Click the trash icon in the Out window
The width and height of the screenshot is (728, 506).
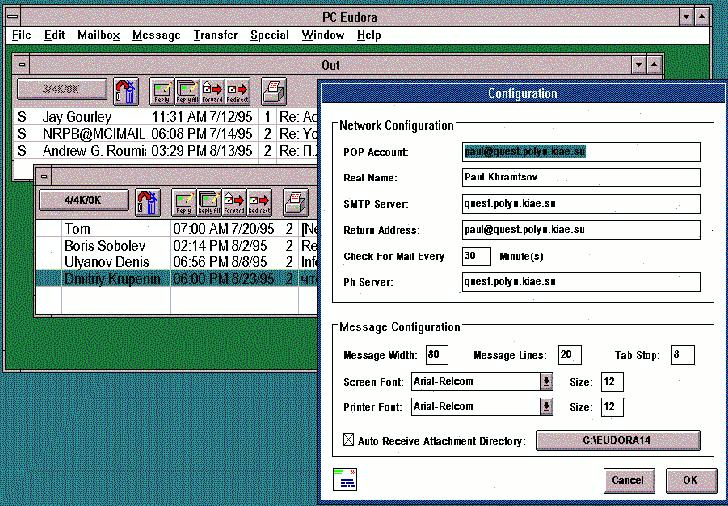tap(125, 92)
